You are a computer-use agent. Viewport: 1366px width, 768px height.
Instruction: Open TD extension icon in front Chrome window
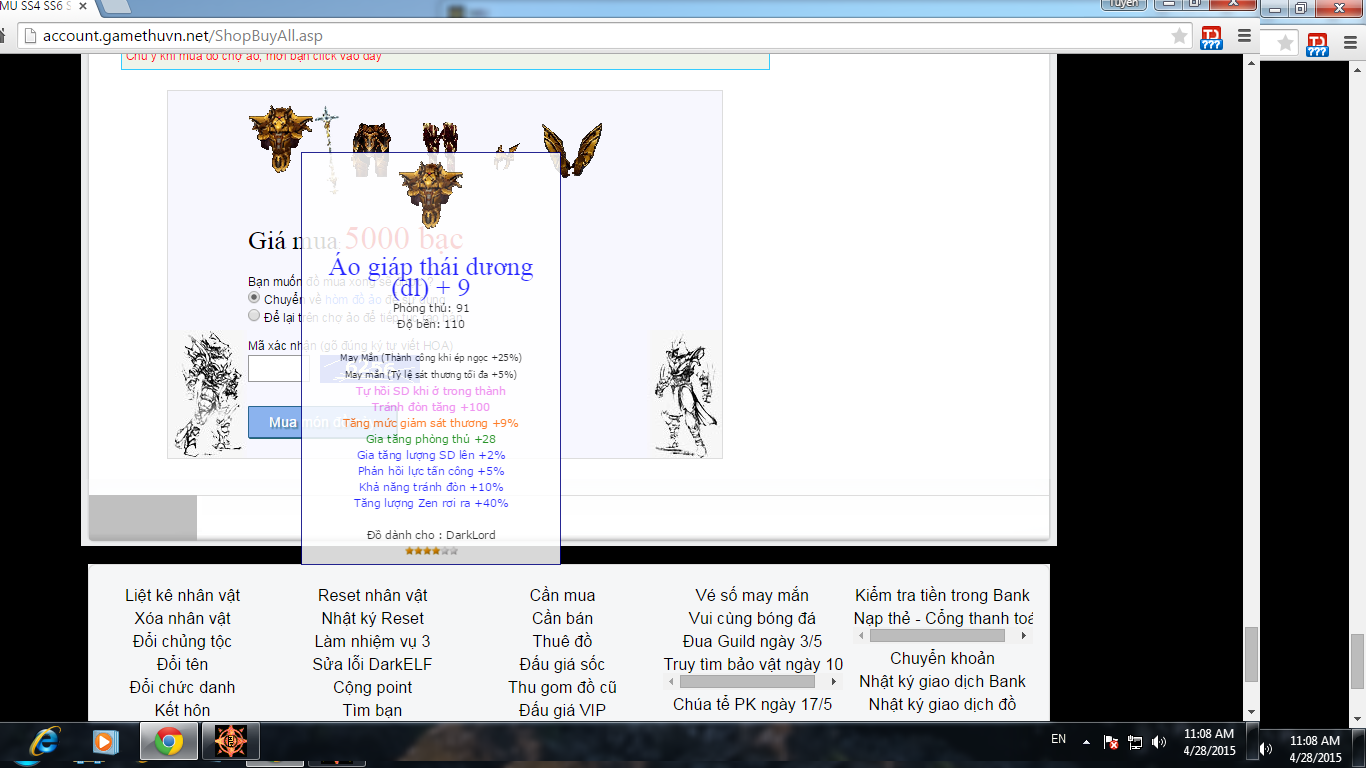point(1211,37)
